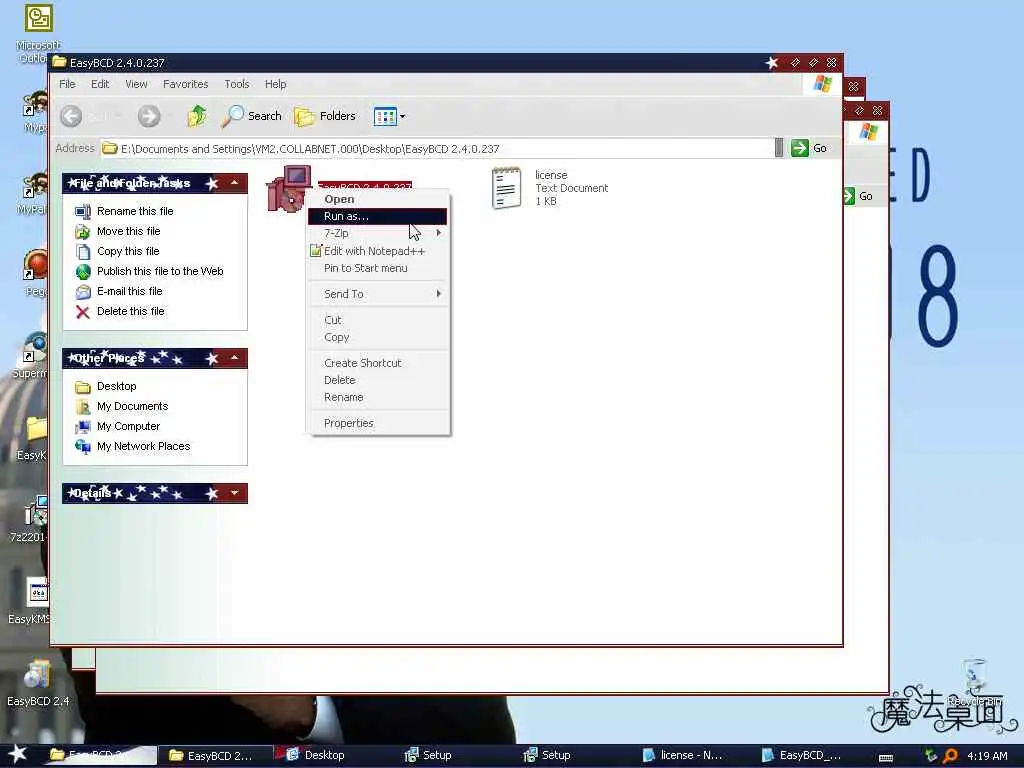Select Run as... in context menu
Screen dimensions: 1024x768
coord(378,216)
